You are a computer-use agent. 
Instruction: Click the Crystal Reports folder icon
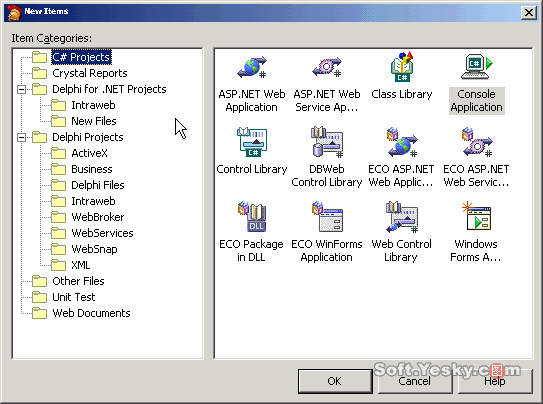coord(39,73)
